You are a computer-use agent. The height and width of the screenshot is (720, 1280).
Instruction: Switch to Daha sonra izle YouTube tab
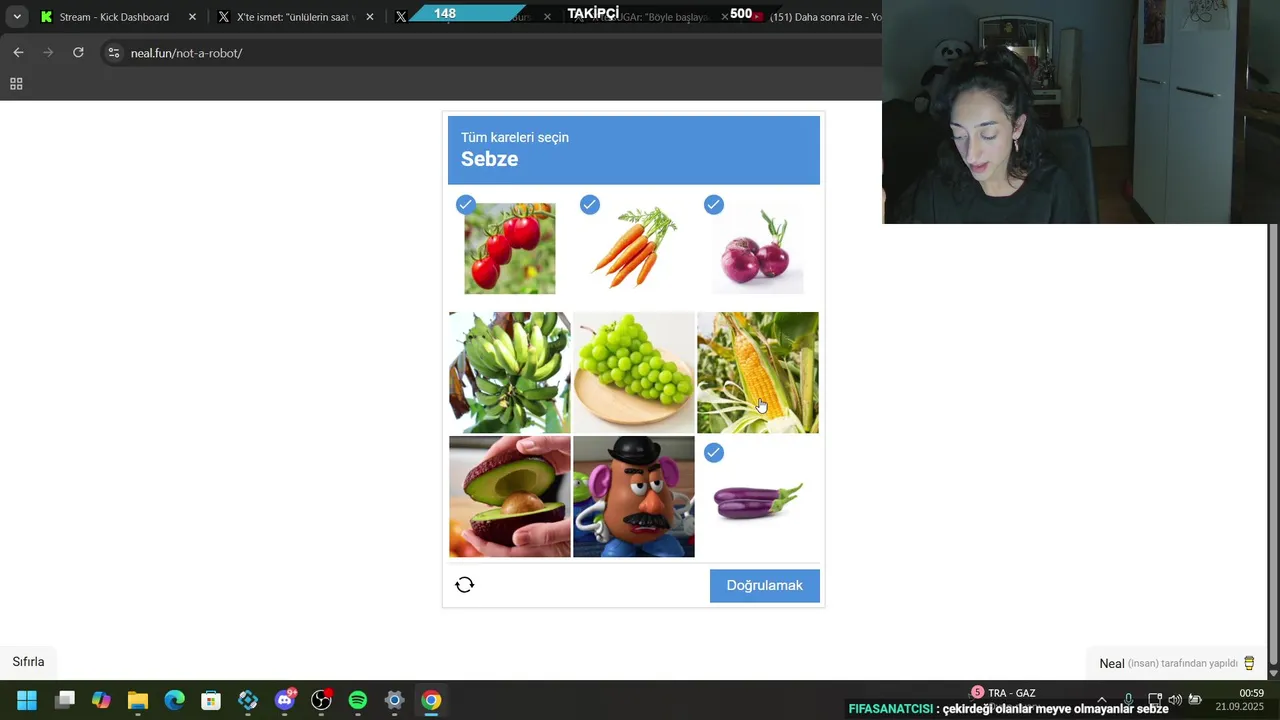click(x=818, y=17)
